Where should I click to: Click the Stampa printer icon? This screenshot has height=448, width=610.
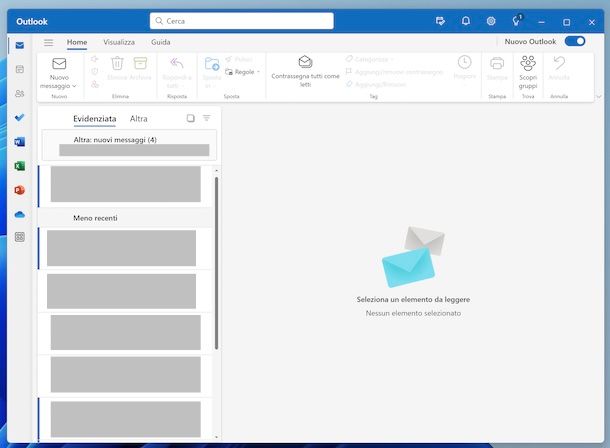pos(497,63)
